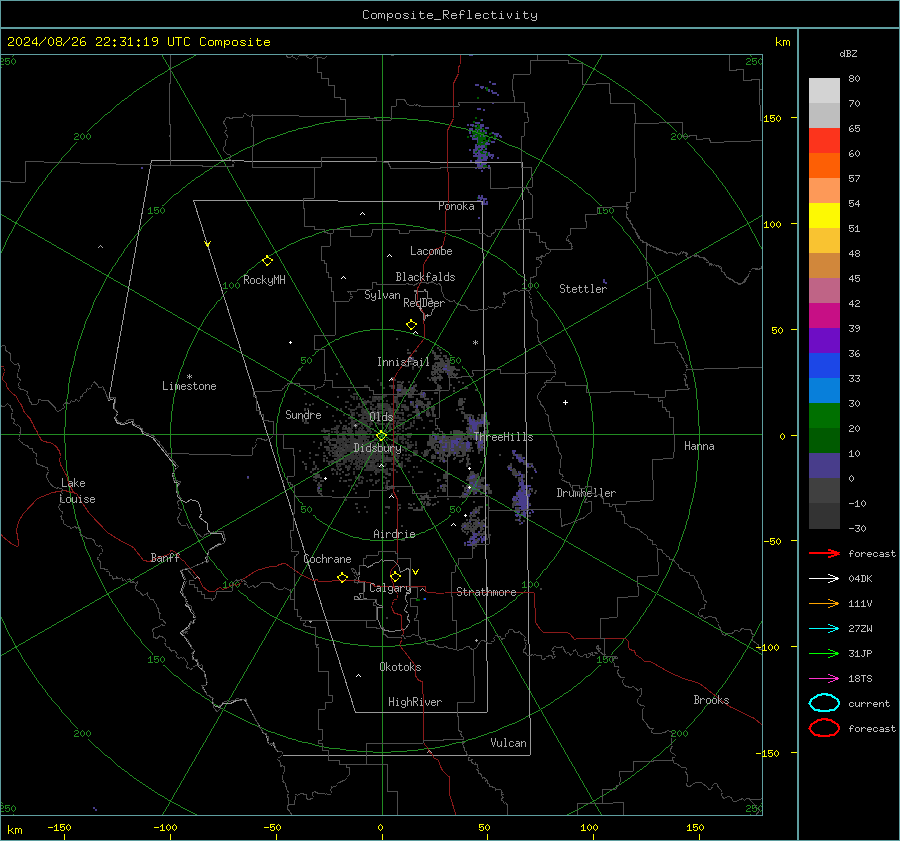Click the Ponoka city label

click(456, 206)
